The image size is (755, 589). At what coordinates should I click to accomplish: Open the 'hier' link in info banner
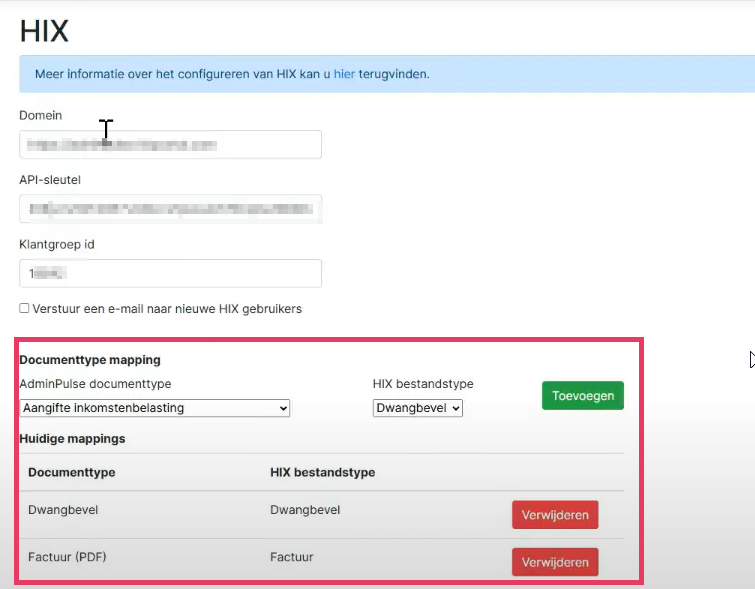344,74
